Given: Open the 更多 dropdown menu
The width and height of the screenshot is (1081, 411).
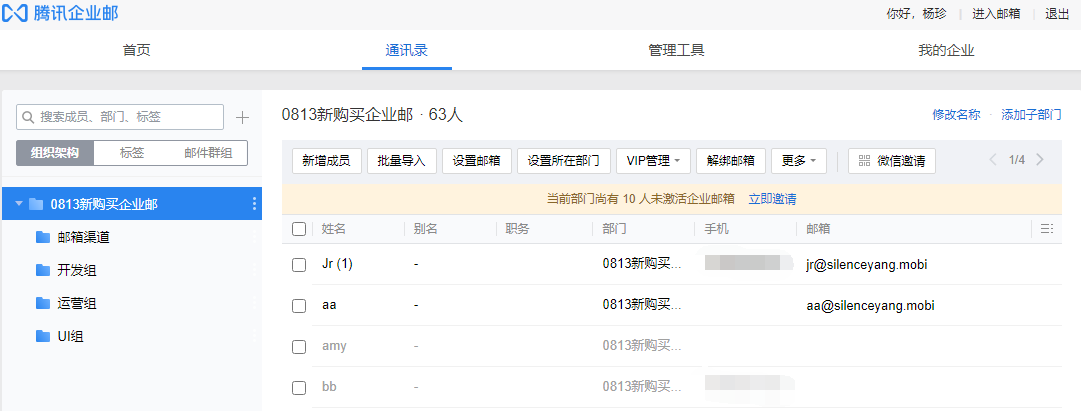Looking at the screenshot, I should [799, 161].
